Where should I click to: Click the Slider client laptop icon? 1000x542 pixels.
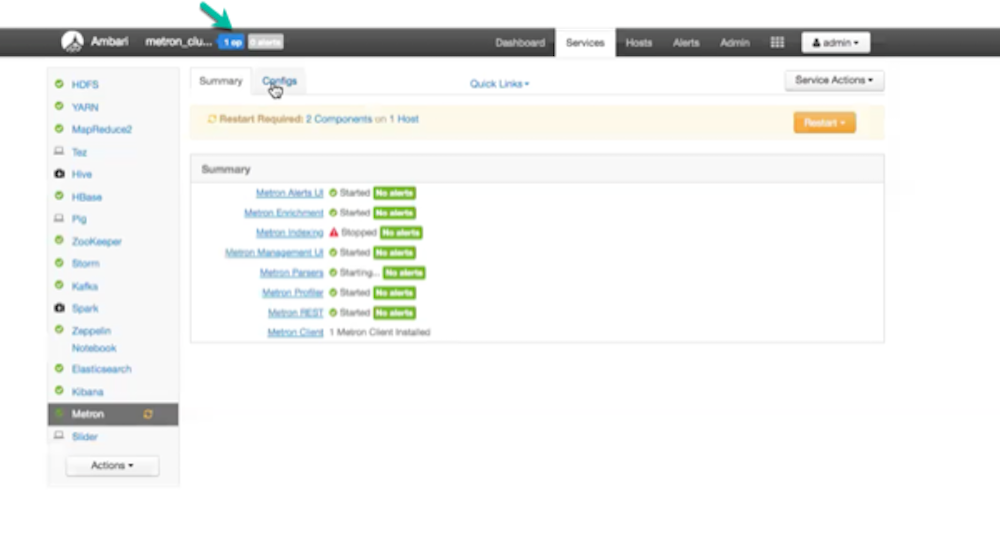pos(59,436)
